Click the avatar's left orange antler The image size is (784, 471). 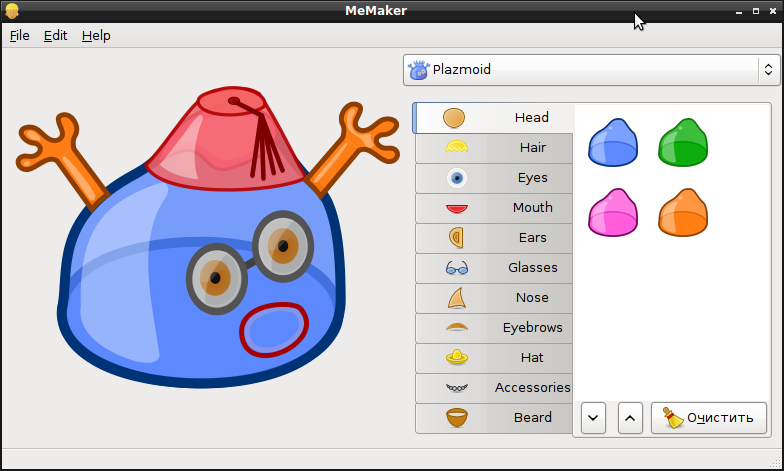[x=62, y=160]
